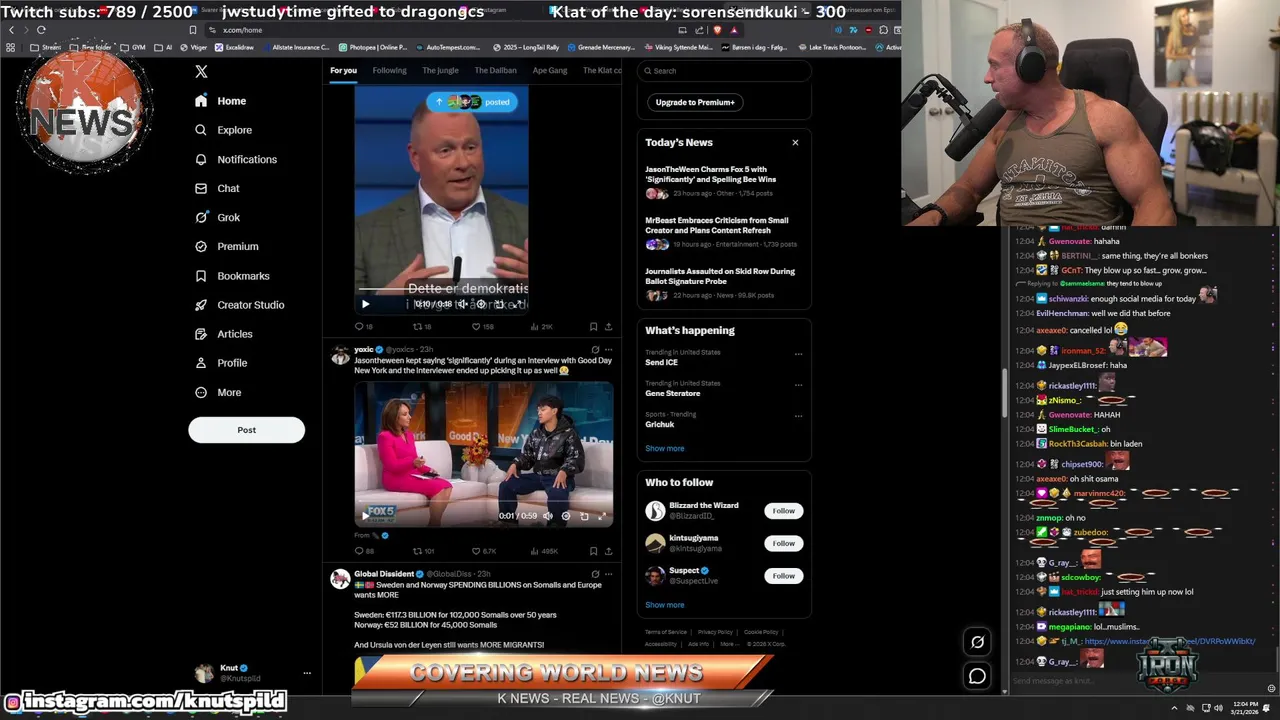Open Bookmarks in the sidebar
The height and width of the screenshot is (720, 1280).
(232, 276)
